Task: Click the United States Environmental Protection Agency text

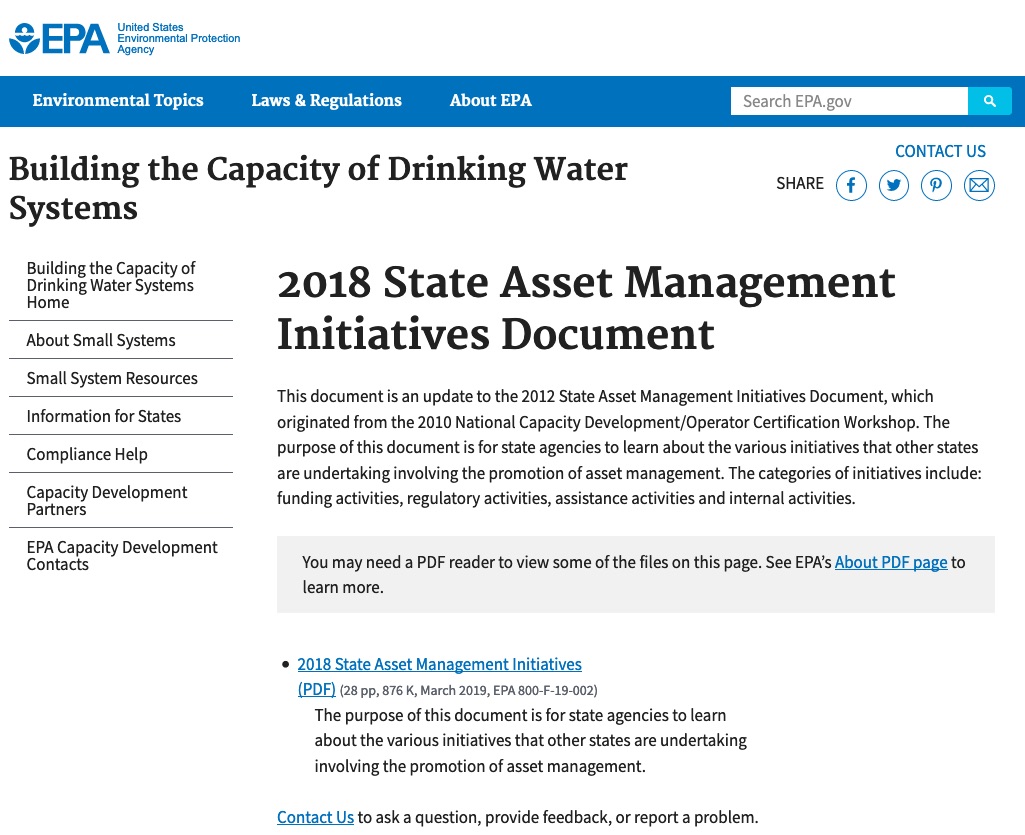Action: tap(178, 39)
